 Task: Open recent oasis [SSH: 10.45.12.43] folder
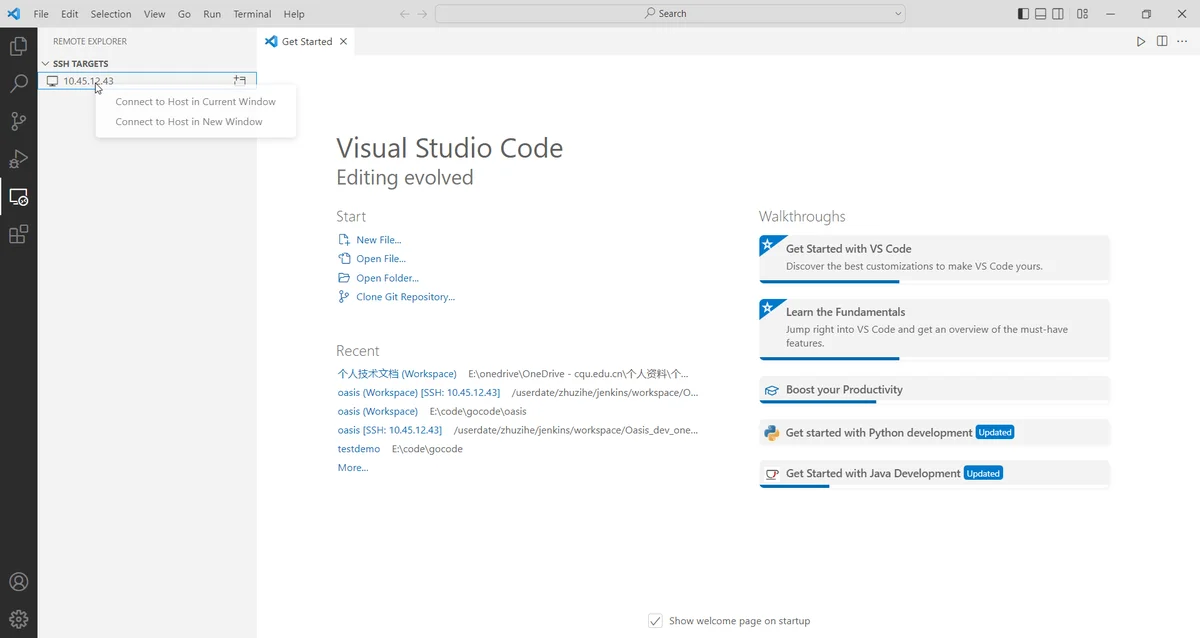(x=390, y=430)
